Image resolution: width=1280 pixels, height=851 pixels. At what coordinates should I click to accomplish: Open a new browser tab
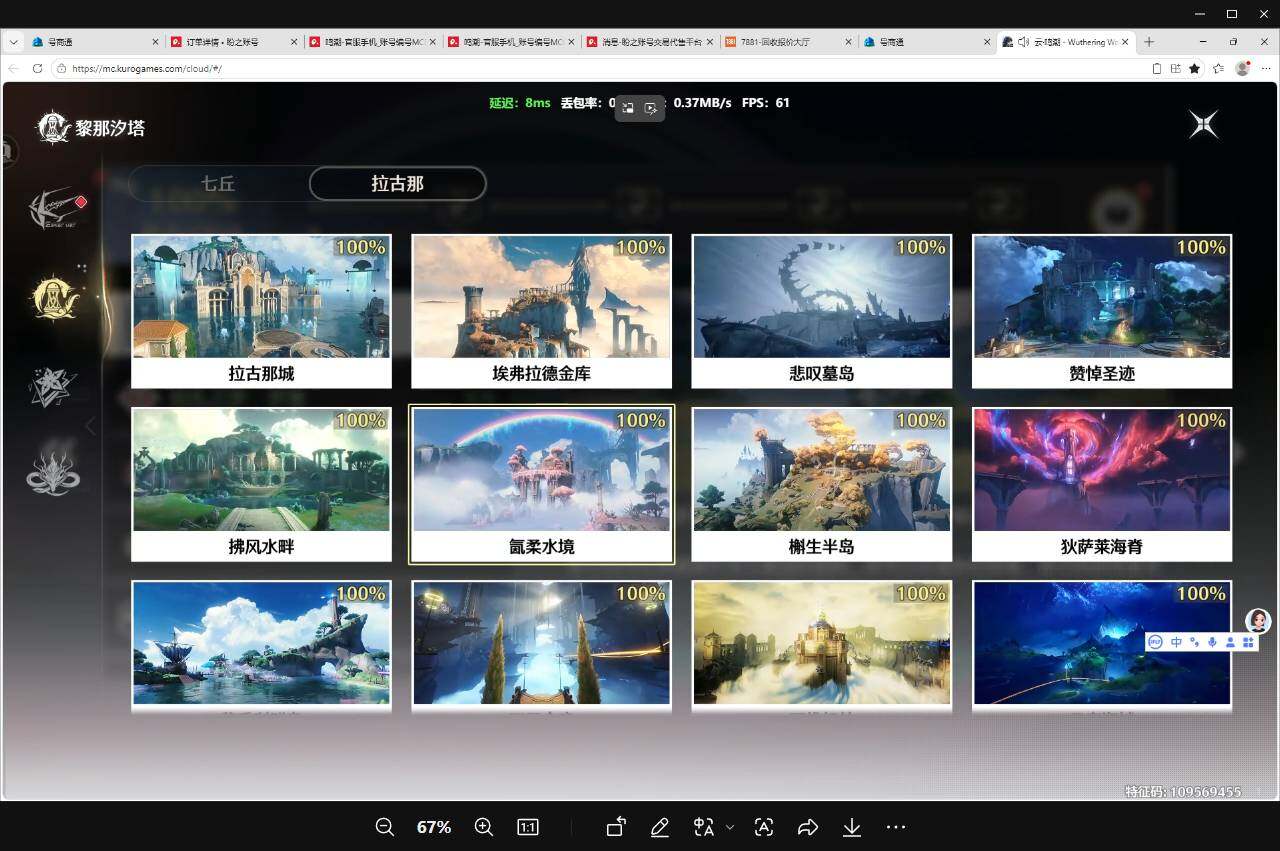pyautogui.click(x=1149, y=42)
